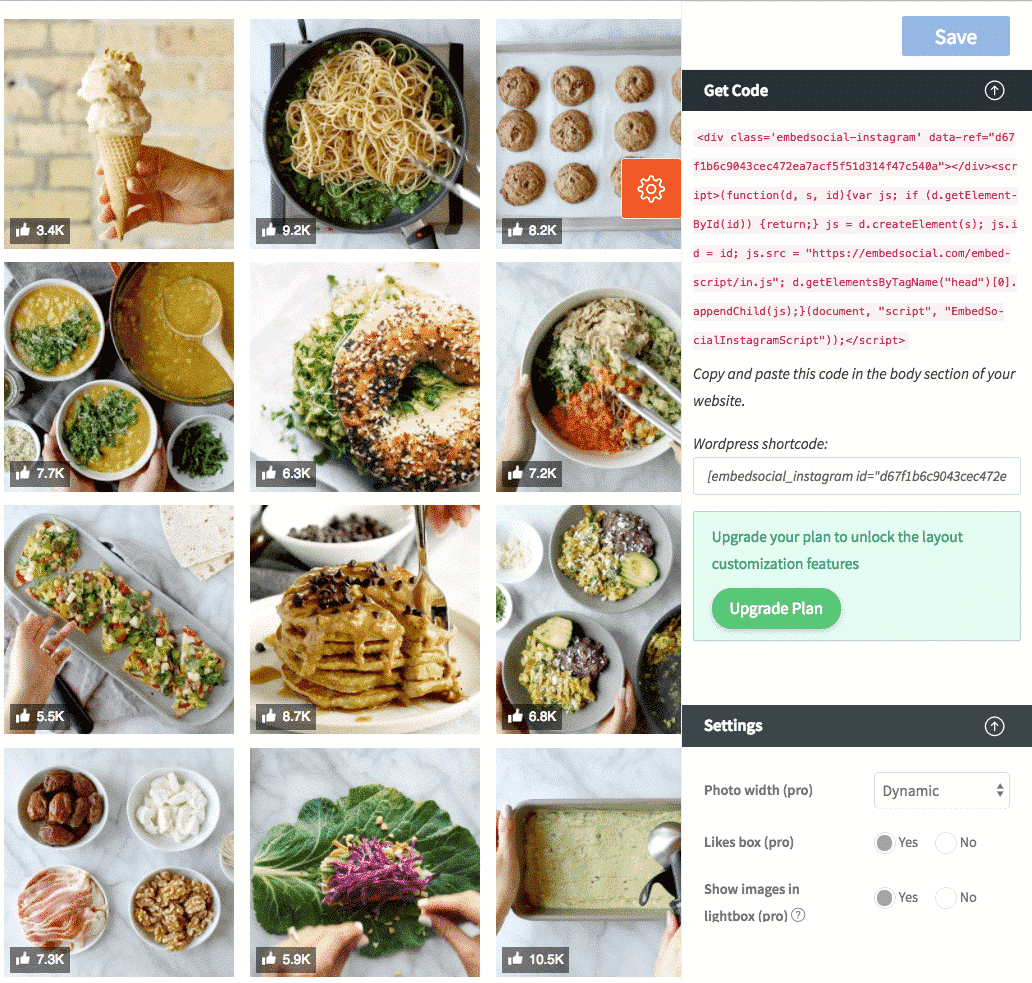This screenshot has width=1032, height=983.
Task: Click the thumbs-up 7.7K likes badge
Action: (39, 473)
